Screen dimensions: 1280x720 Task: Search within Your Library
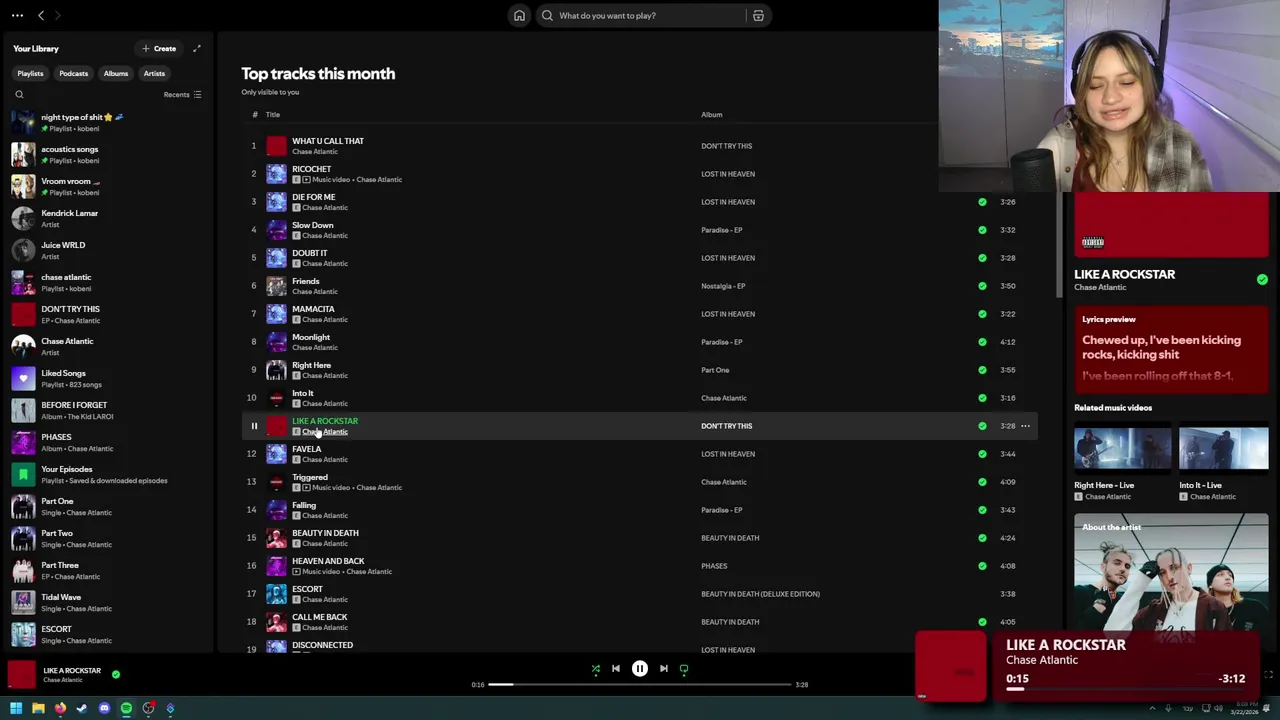tap(19, 95)
